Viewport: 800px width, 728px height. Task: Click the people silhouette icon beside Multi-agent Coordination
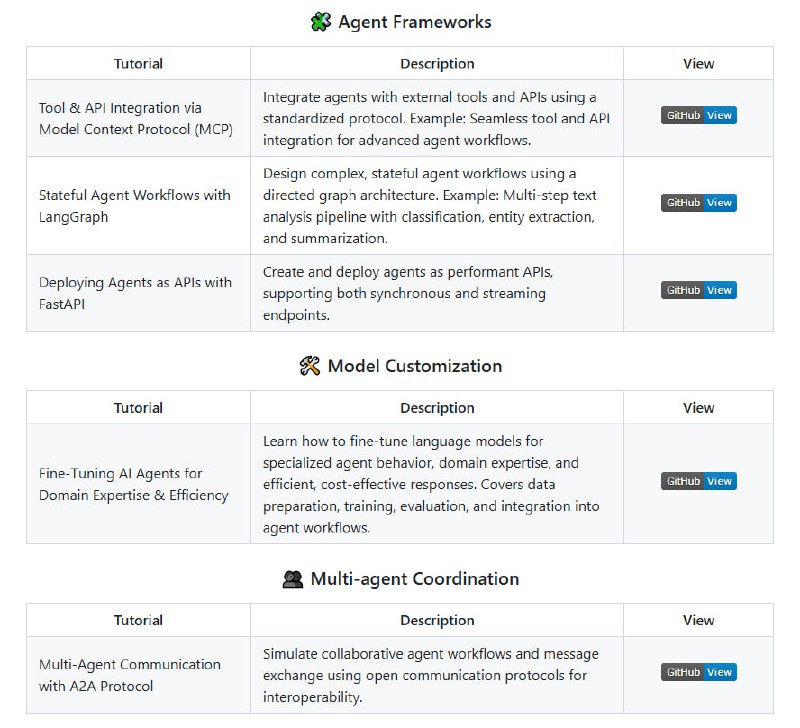coord(293,579)
